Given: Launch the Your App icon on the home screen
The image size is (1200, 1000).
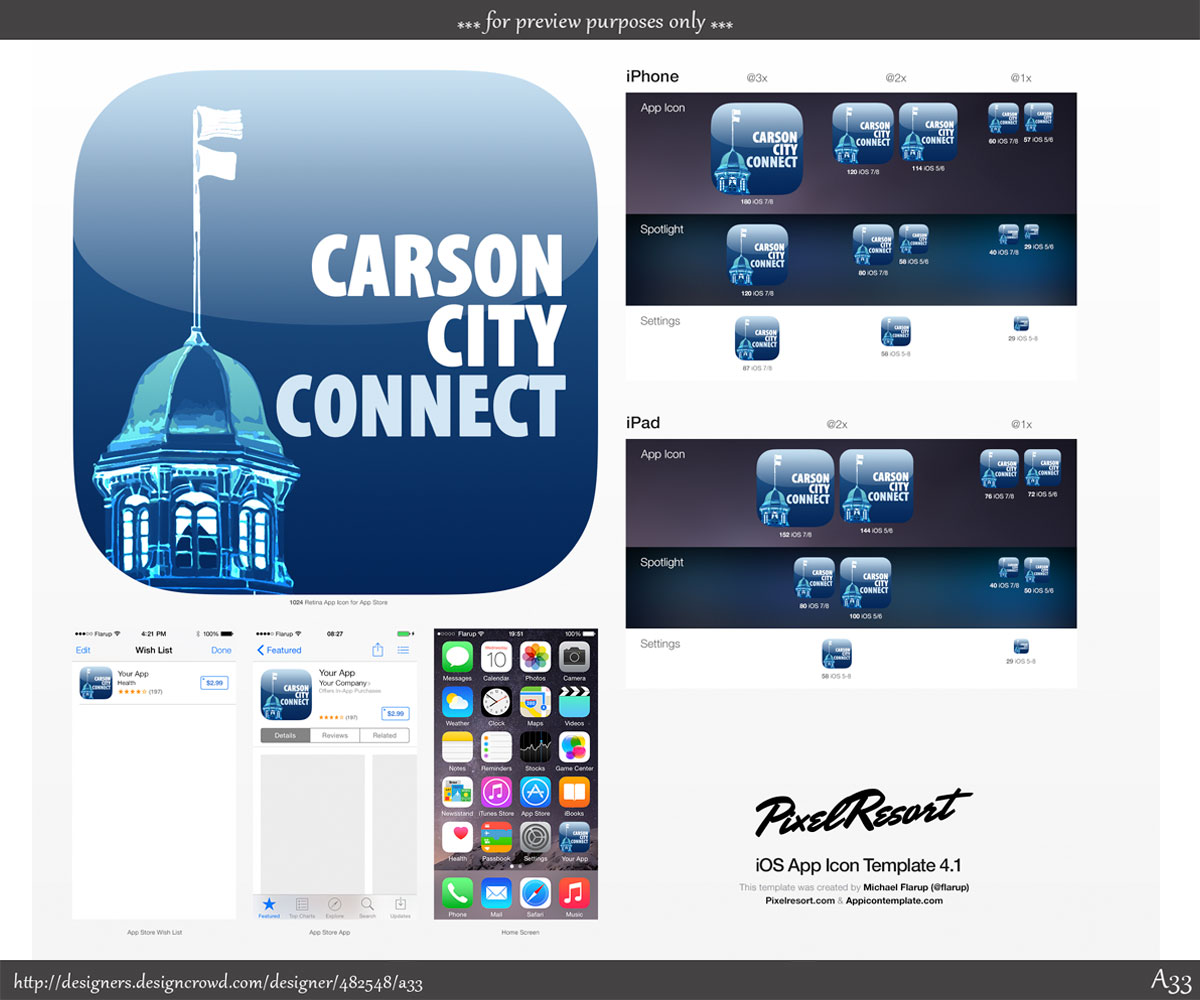Looking at the screenshot, I should 574,837.
